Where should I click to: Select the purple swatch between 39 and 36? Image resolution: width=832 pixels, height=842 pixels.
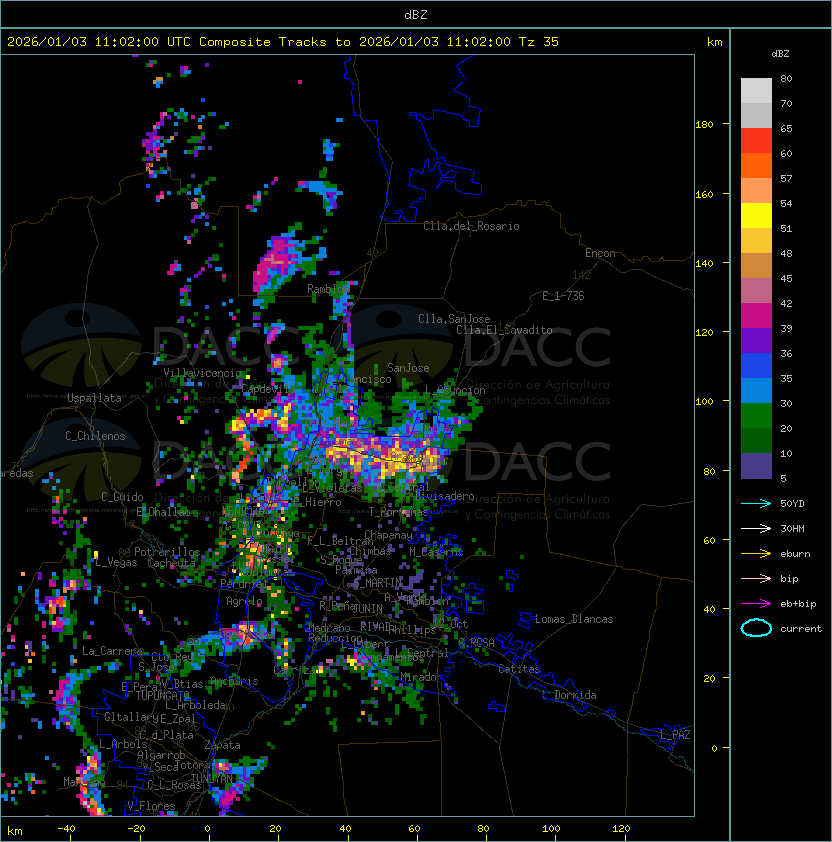tap(756, 340)
